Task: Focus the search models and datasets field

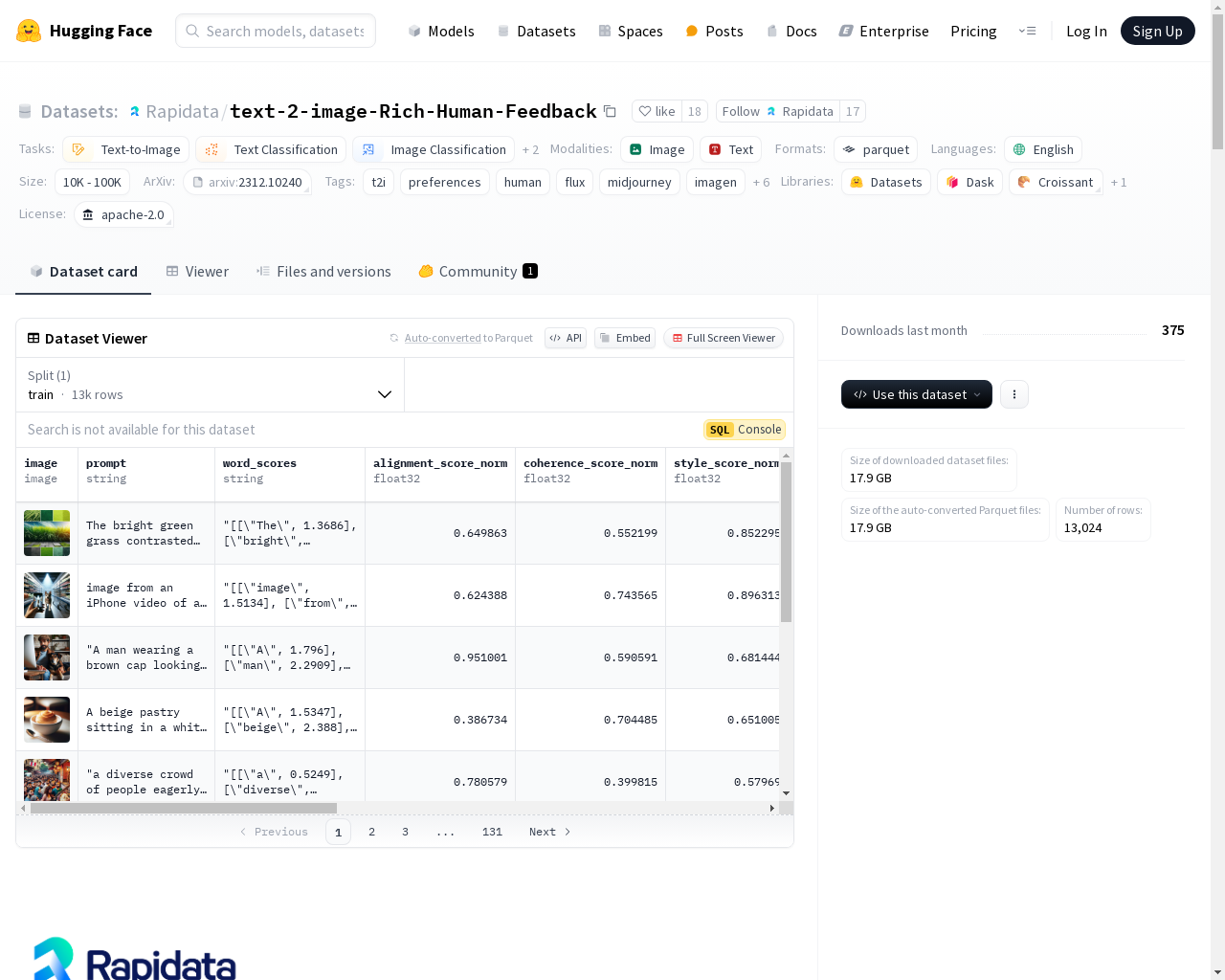Action: pyautogui.click(x=276, y=31)
